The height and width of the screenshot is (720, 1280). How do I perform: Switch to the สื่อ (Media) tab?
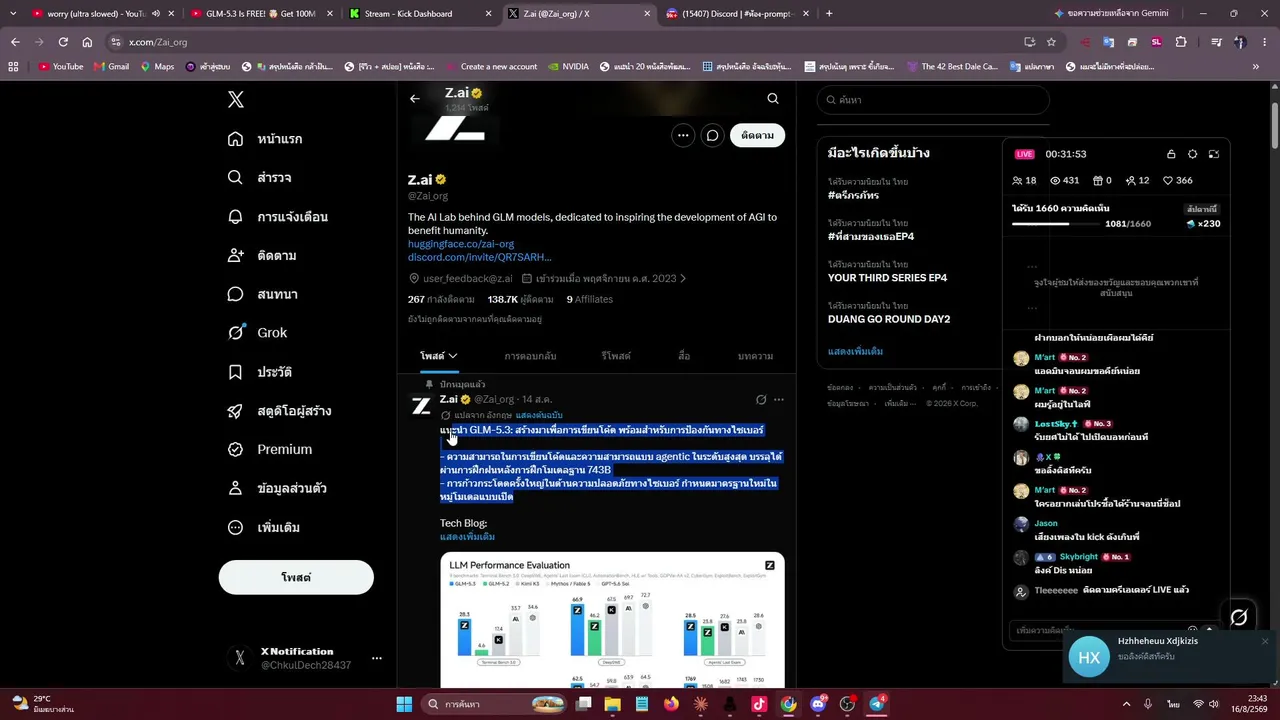(684, 356)
